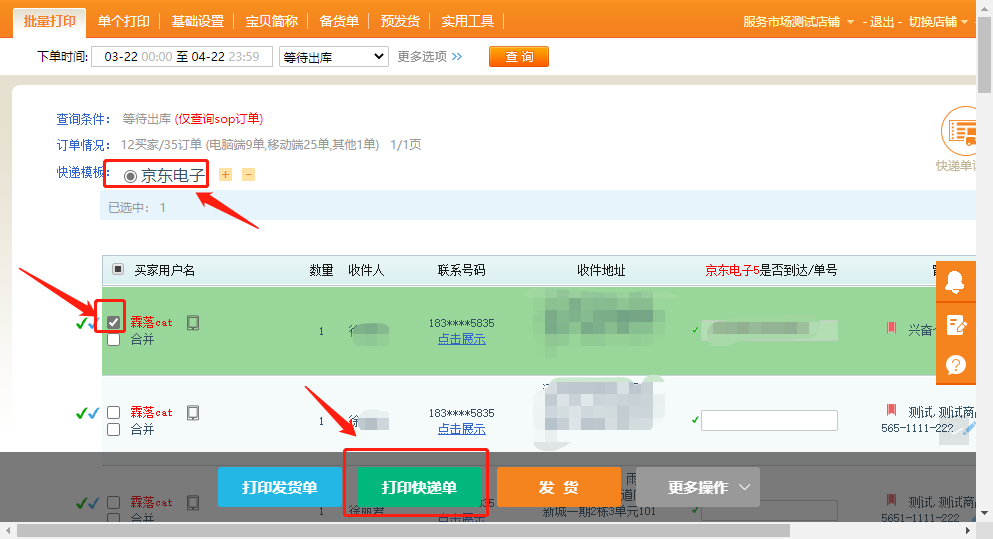Click the double check marks beside second order

[x=87, y=414]
